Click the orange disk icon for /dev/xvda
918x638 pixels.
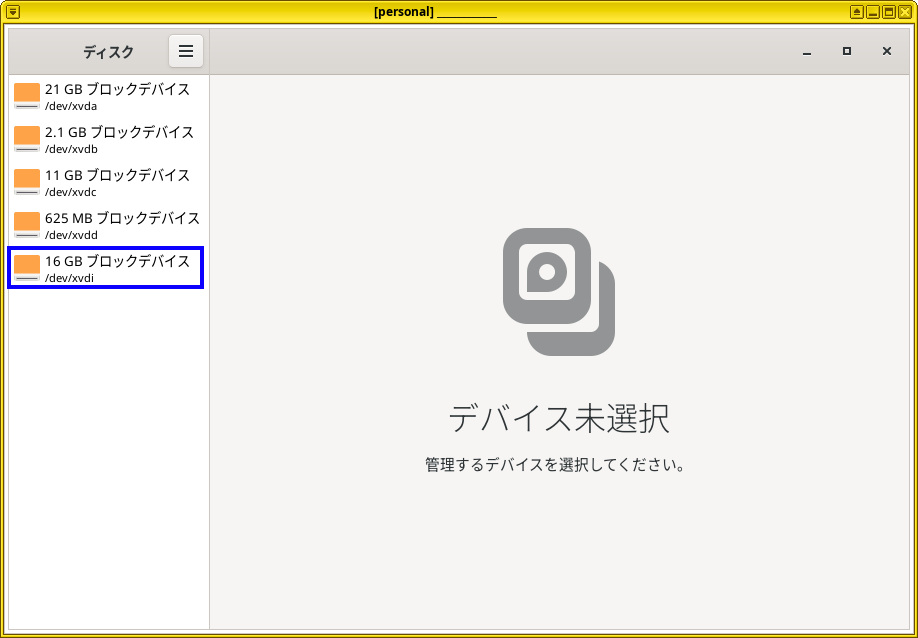[x=25, y=92]
